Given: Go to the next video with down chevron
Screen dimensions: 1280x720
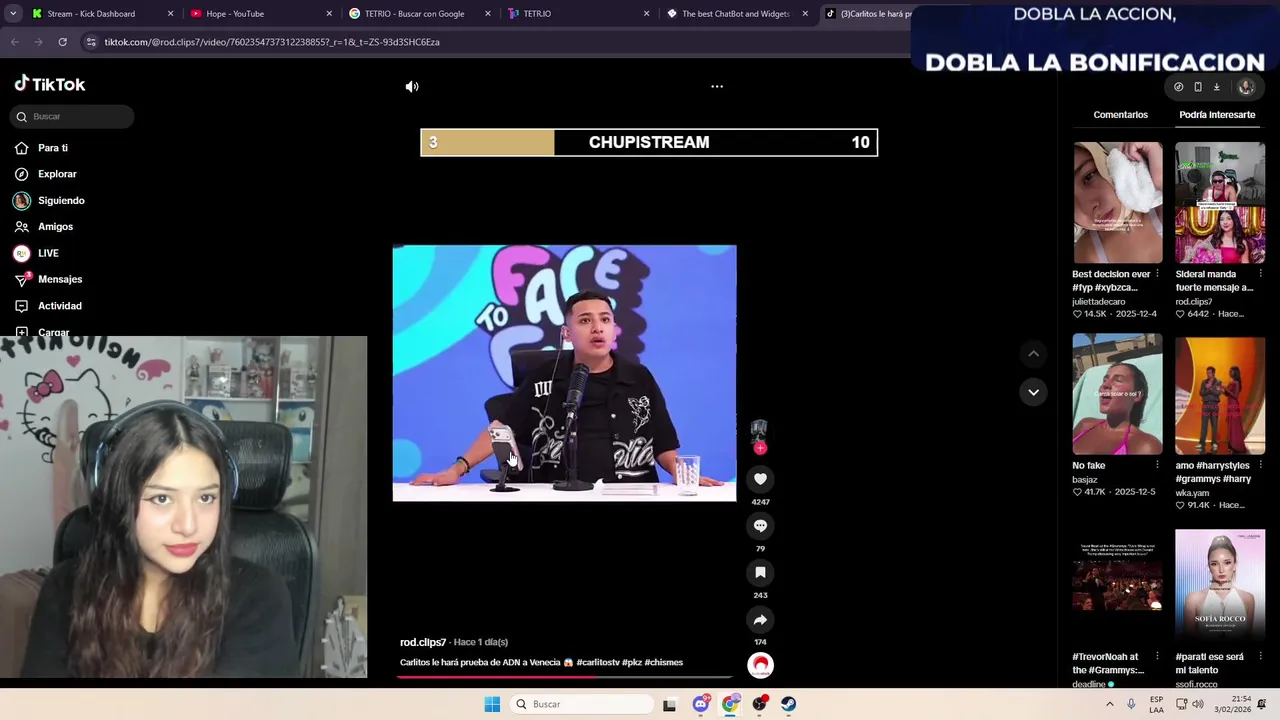Looking at the screenshot, I should coord(1033,392).
